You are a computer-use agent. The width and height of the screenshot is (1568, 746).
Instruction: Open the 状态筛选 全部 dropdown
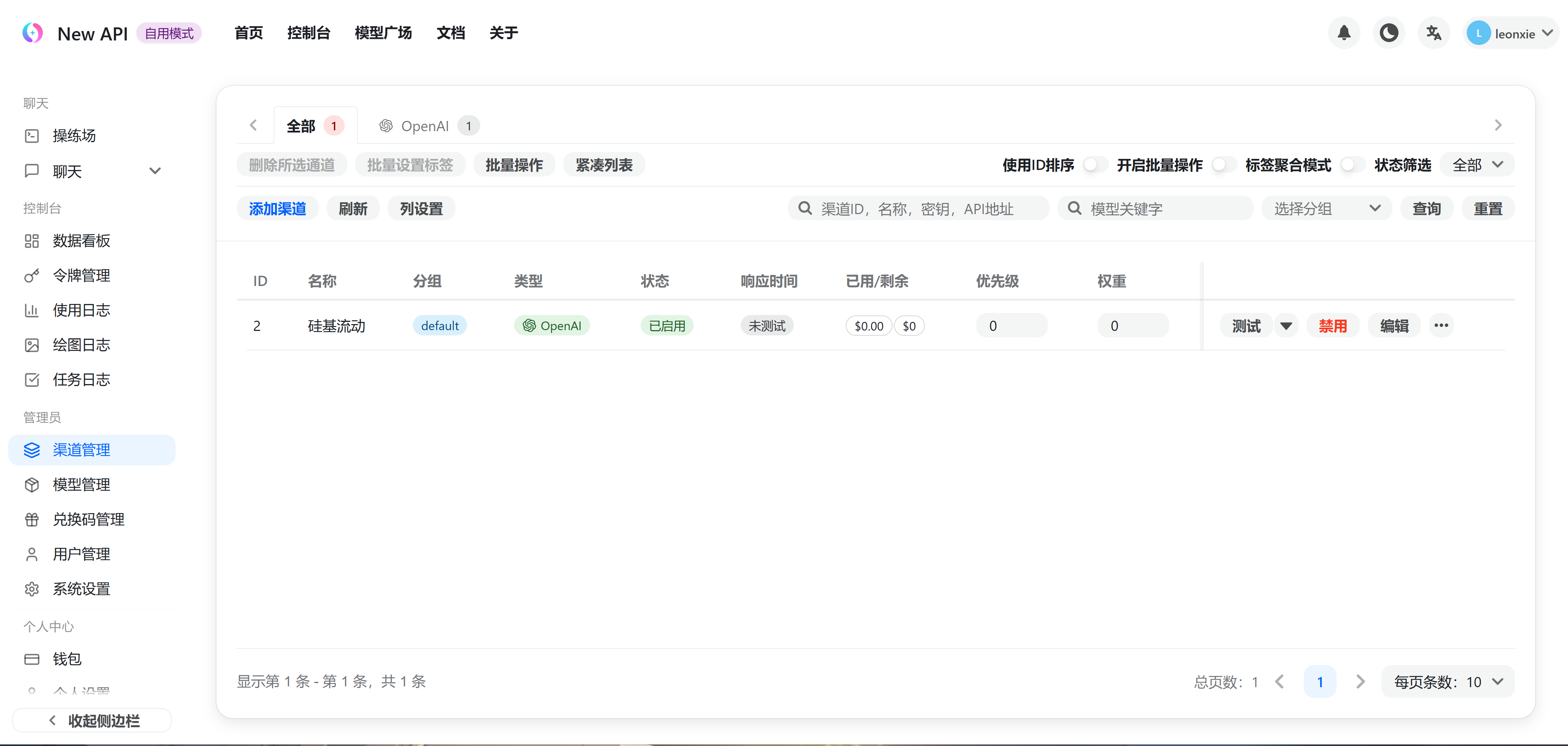[x=1477, y=164]
